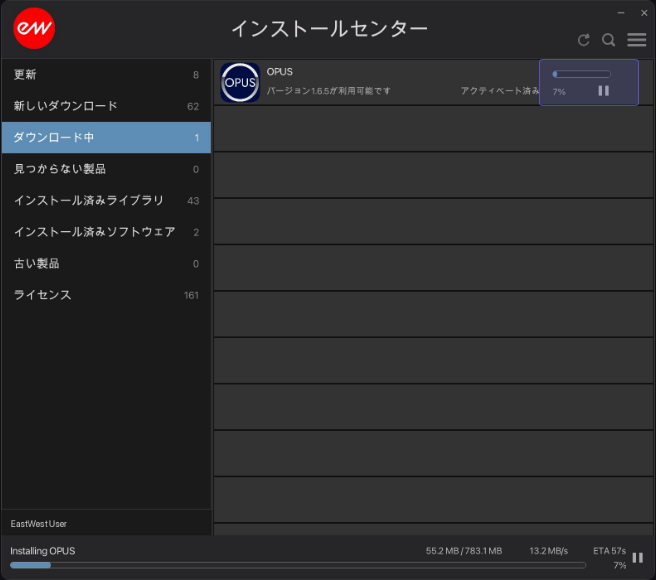
Task: Open 新しいダウンロード category
Action: [x=106, y=106]
